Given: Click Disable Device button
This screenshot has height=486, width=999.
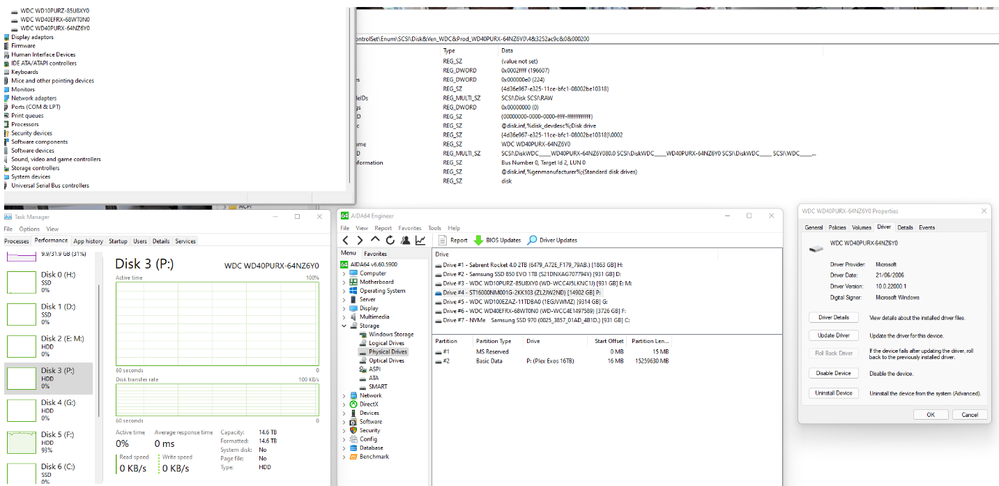Looking at the screenshot, I should pyautogui.click(x=833, y=373).
